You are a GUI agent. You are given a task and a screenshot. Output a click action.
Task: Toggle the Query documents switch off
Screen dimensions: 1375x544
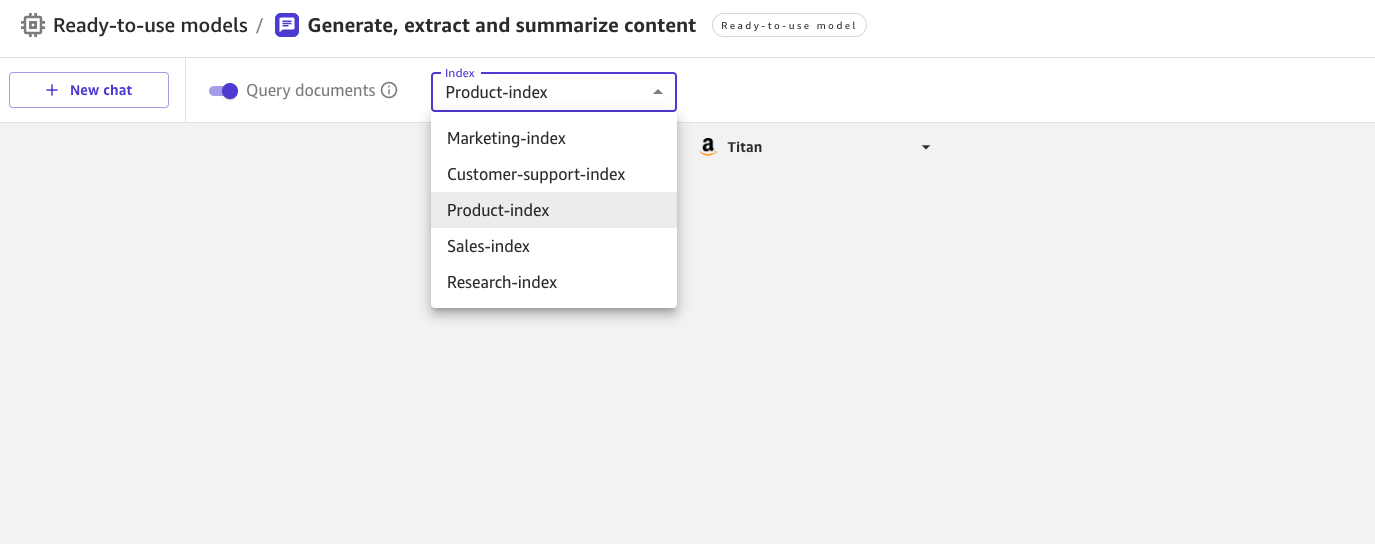pos(223,91)
